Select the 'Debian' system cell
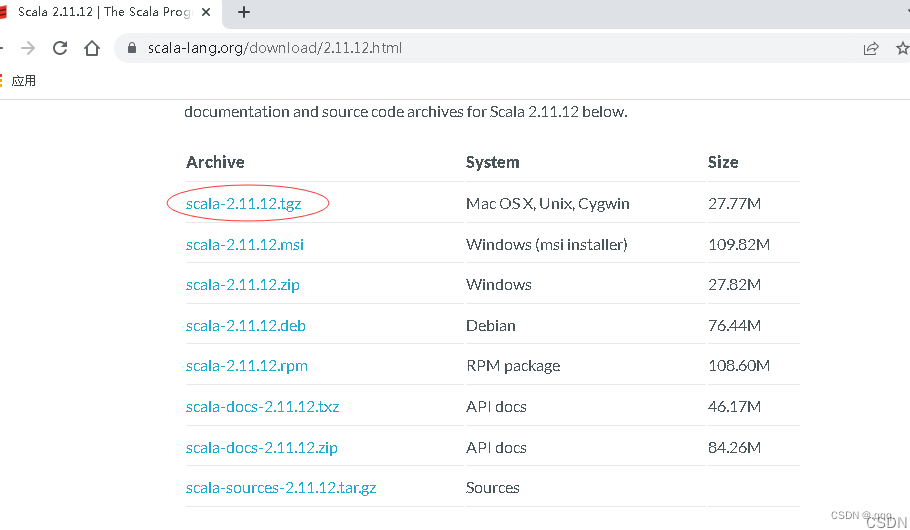Viewport: 910px width, 530px height. pyautogui.click(x=491, y=326)
